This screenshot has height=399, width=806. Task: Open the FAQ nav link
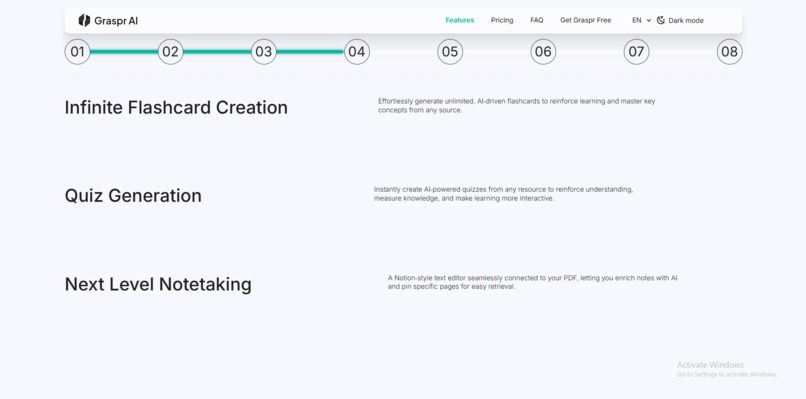pos(537,21)
